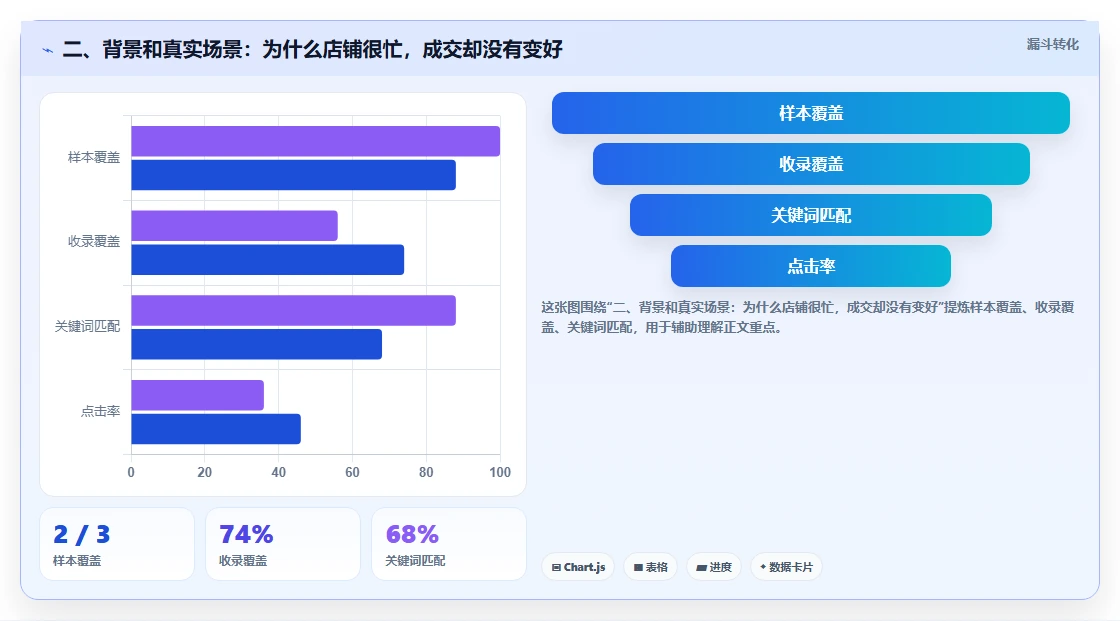Select the 点击率 funnel stage button
The height and width of the screenshot is (621, 1120).
click(811, 267)
